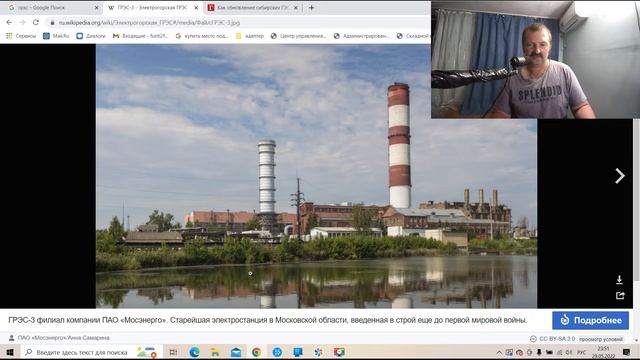The width and height of the screenshot is (640, 360).
Task: Close the third browser tab
Action: (296, 8)
